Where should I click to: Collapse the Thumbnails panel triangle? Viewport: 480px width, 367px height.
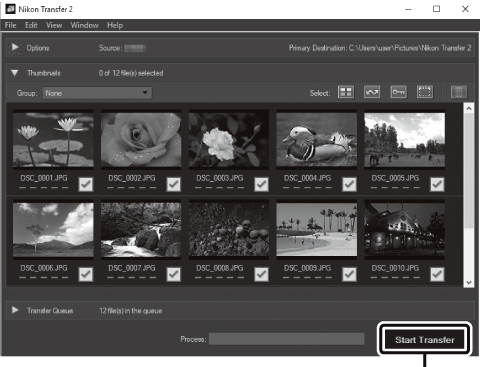pos(15,73)
